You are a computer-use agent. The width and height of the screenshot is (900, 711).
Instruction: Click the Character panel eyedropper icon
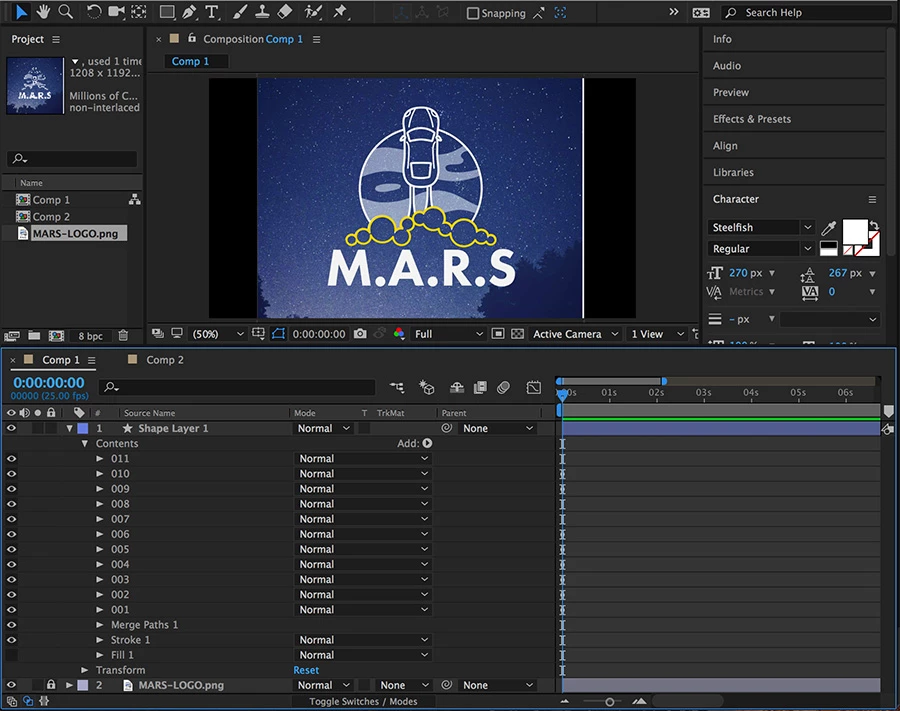pyautogui.click(x=829, y=228)
